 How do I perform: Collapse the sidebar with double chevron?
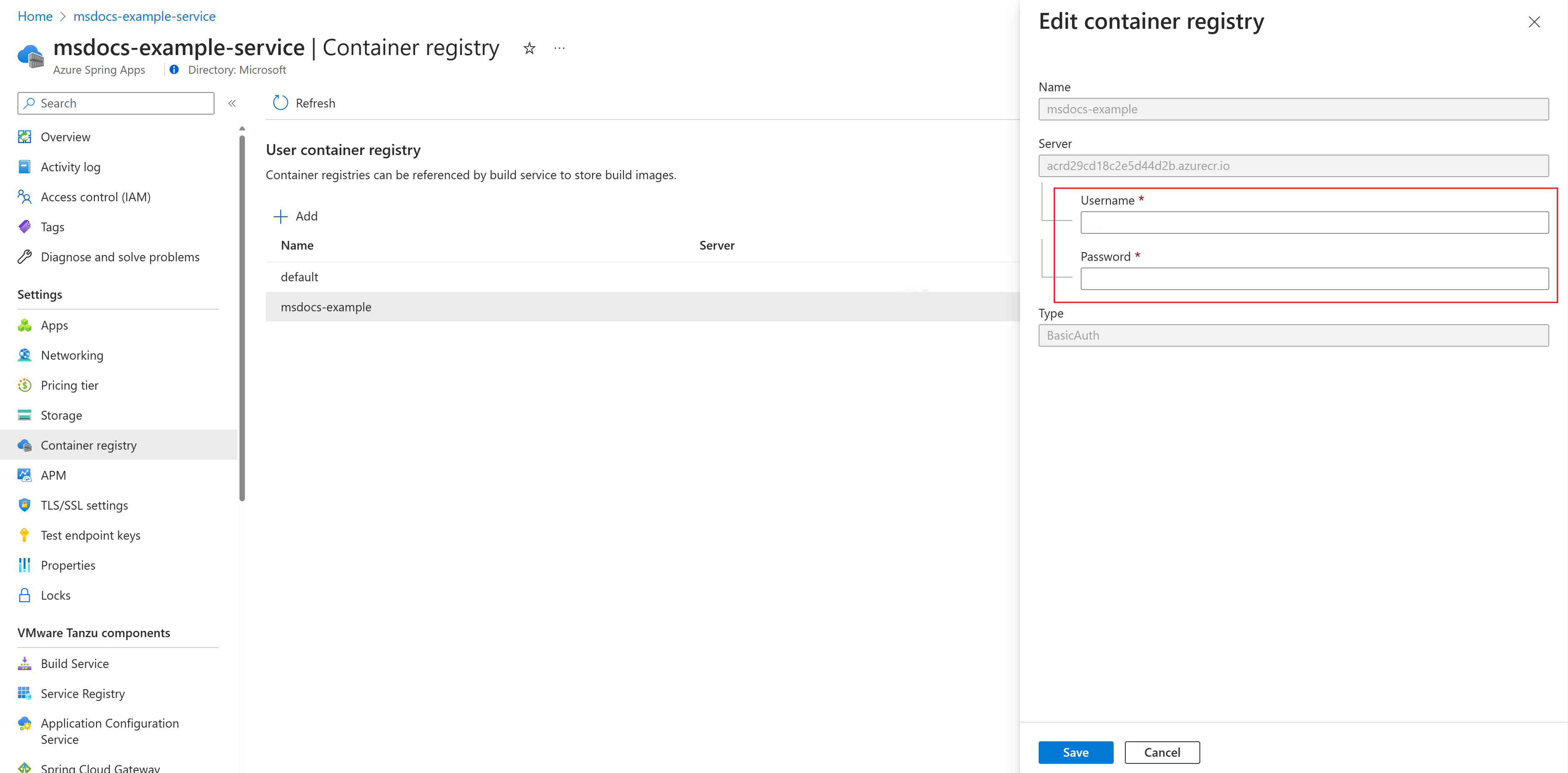[x=232, y=103]
